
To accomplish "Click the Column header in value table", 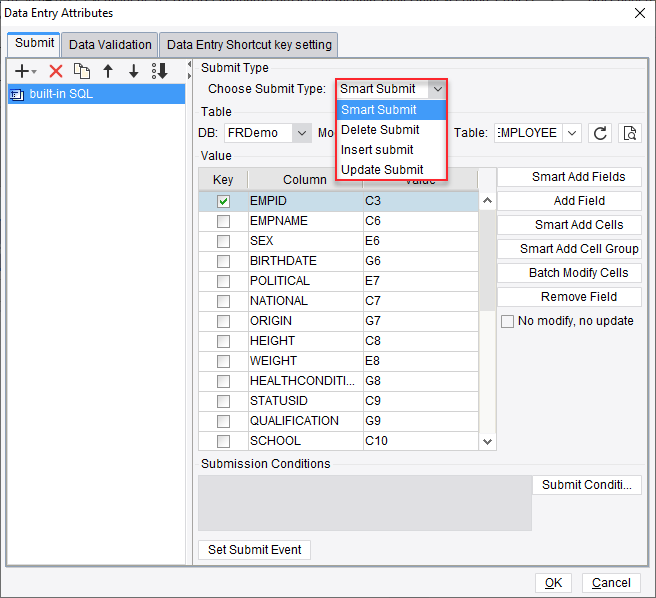I will pyautogui.click(x=305, y=180).
